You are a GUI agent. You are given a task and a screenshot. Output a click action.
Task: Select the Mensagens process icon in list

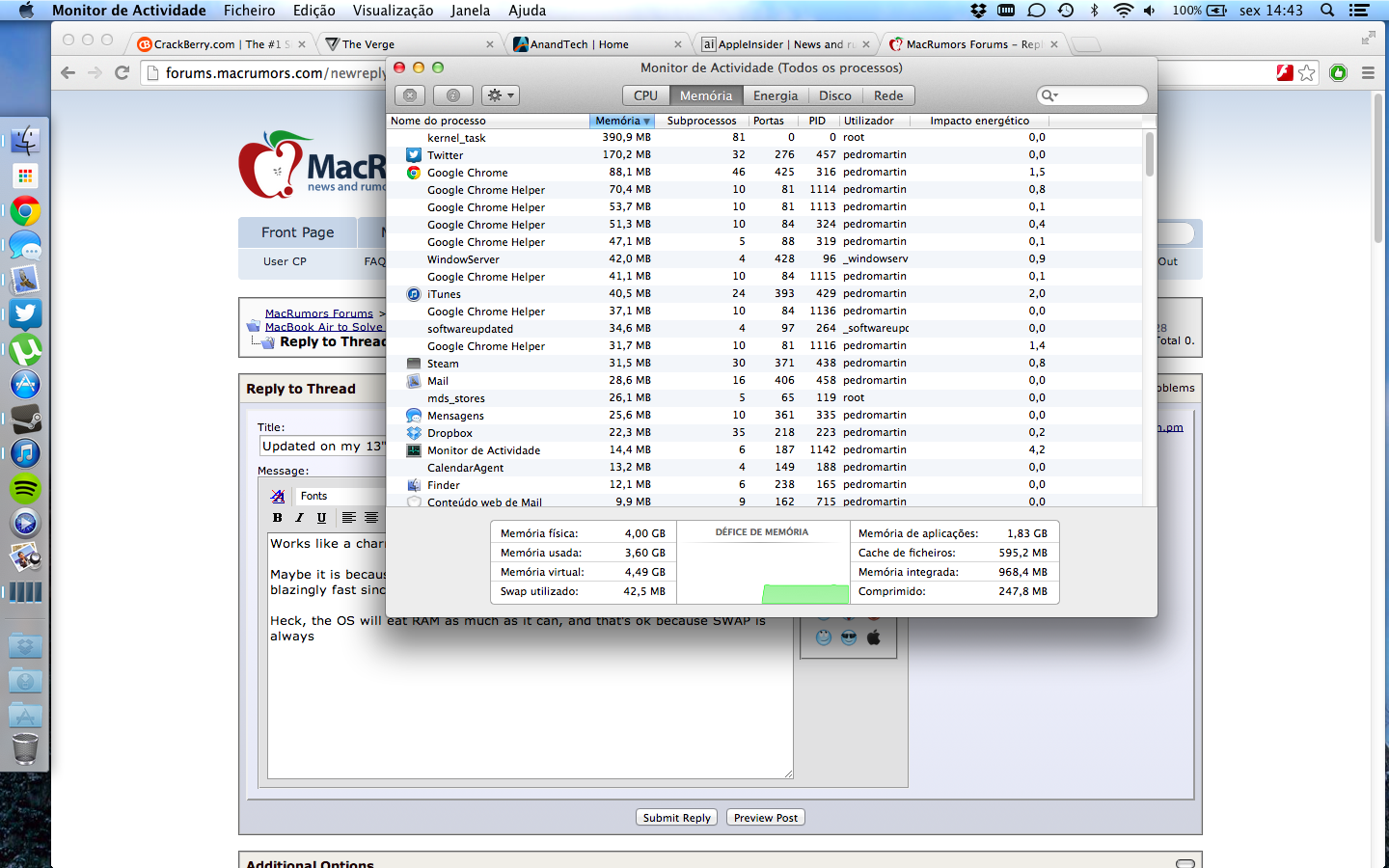pyautogui.click(x=414, y=415)
